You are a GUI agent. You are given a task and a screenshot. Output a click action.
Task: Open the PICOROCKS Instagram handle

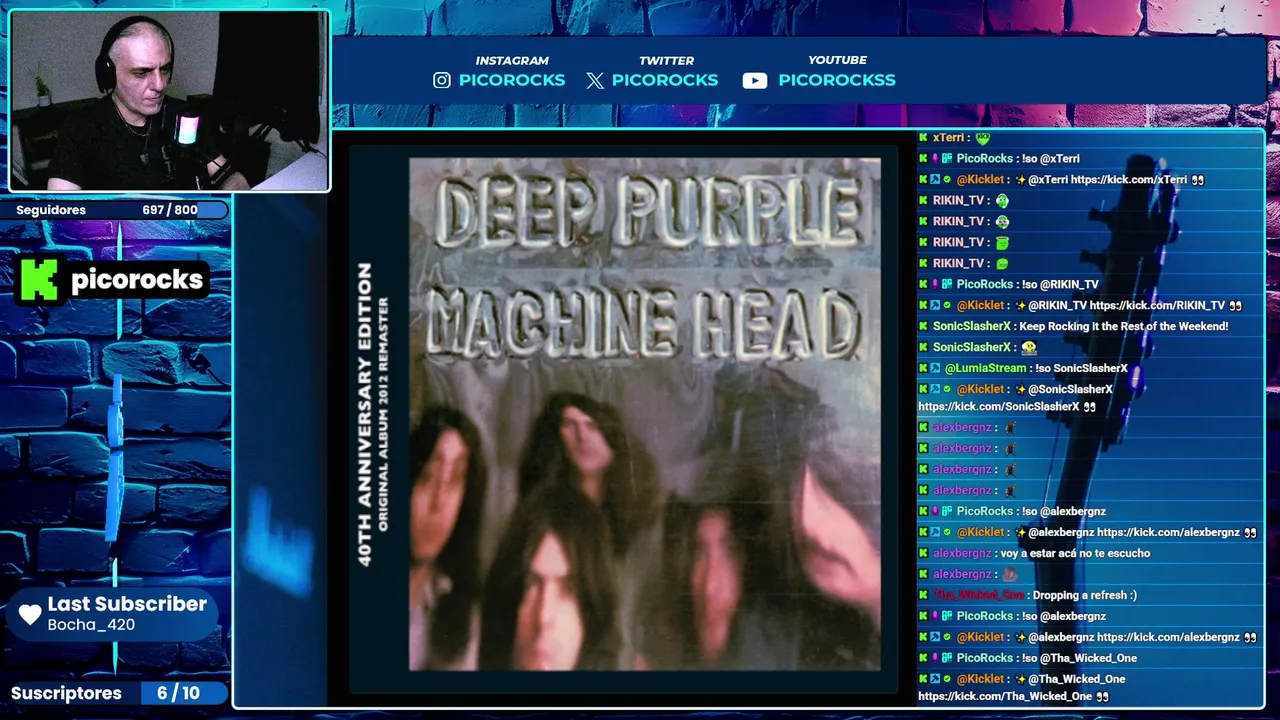click(x=512, y=80)
